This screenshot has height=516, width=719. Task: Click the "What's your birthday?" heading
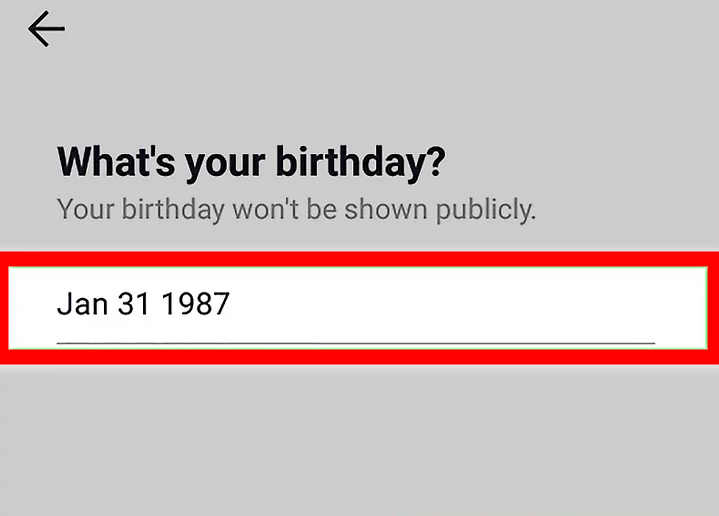tap(251, 163)
